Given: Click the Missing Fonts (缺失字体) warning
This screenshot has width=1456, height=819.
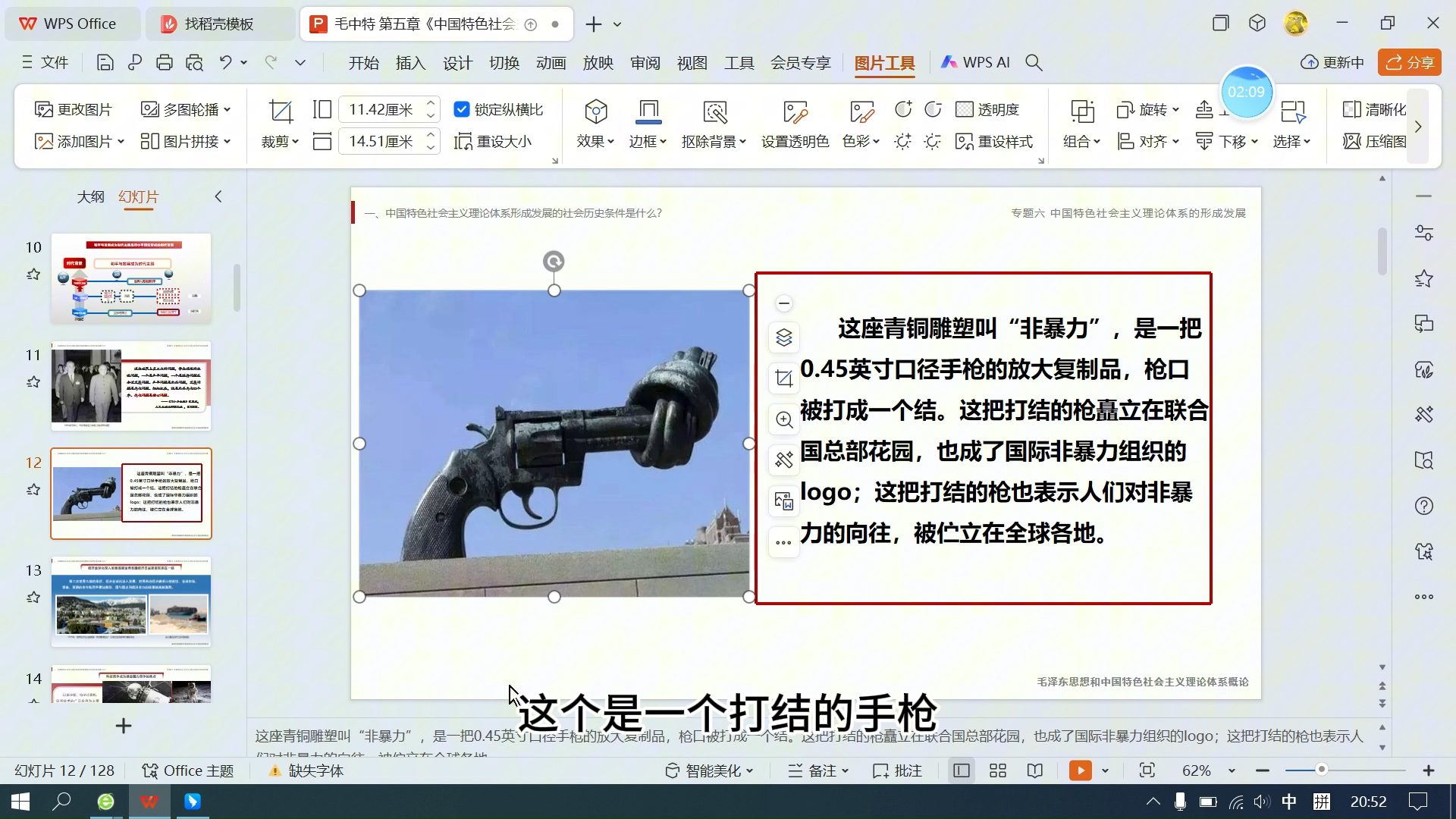Looking at the screenshot, I should click(x=306, y=770).
